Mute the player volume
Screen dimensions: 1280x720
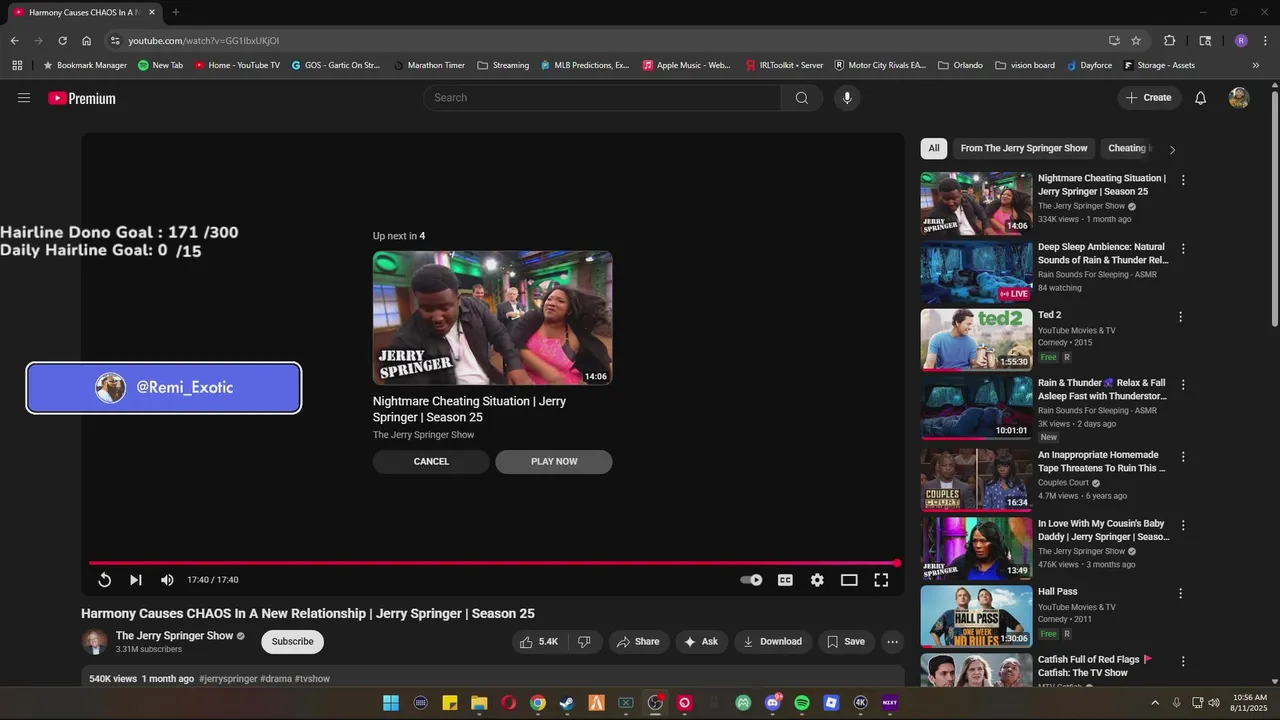167,580
